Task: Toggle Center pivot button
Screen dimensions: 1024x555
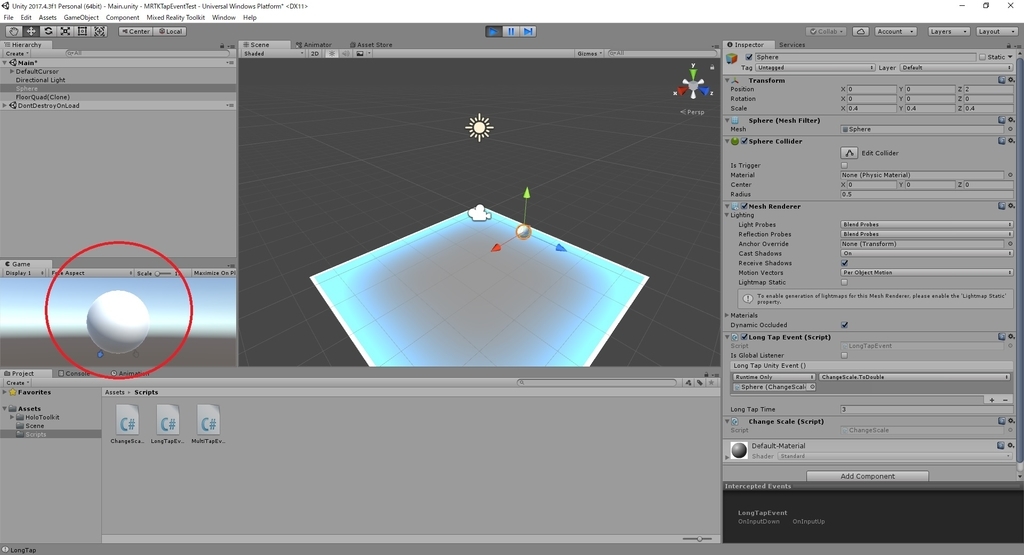Action: pyautogui.click(x=135, y=31)
